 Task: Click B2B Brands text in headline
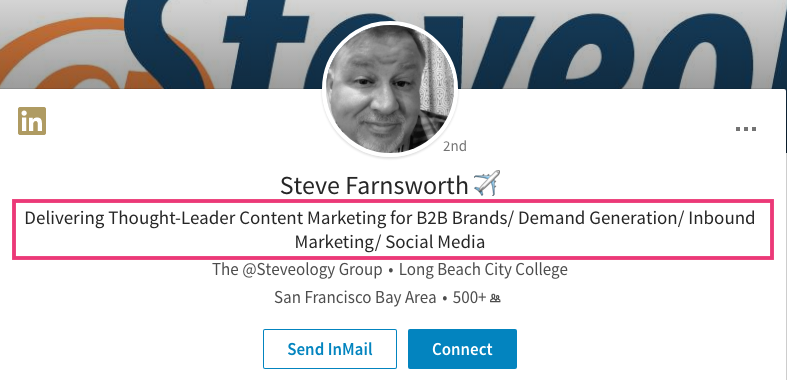pos(461,218)
